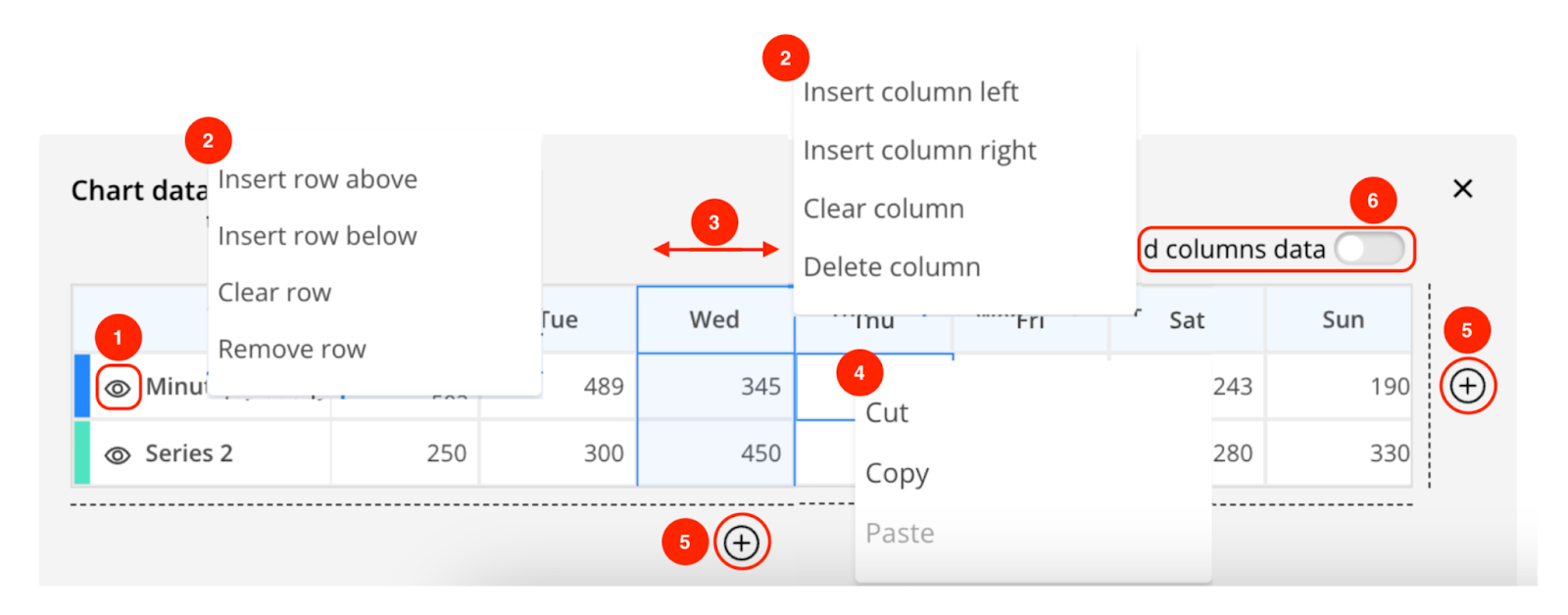Screen dimensions: 1568x615
Task: Choose Insert column right
Action: coord(919,151)
